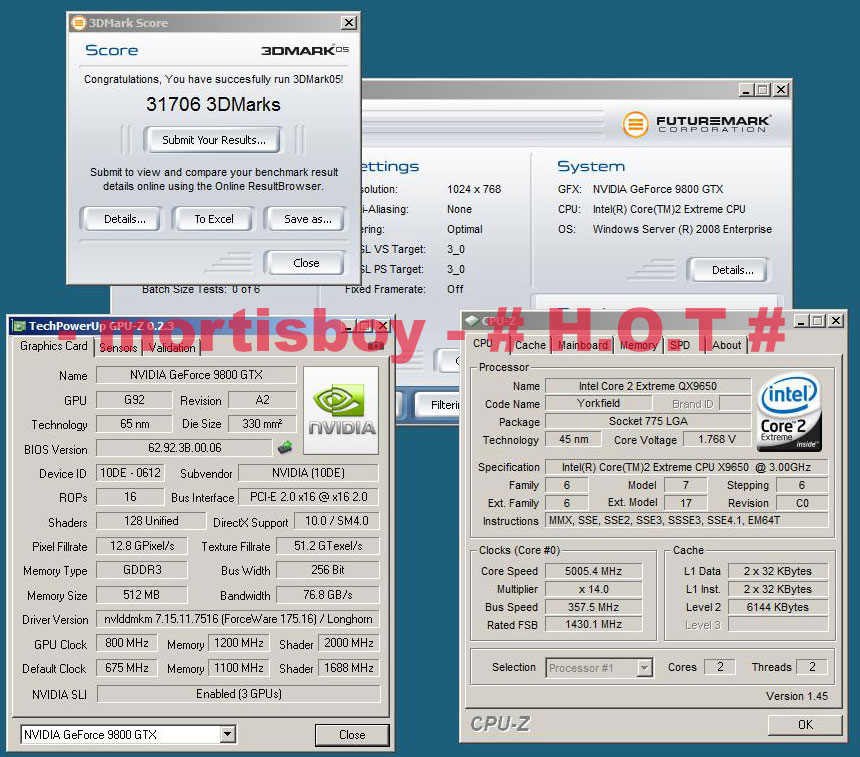The image size is (860, 757).
Task: Click the Core Voltage 1.768 V value
Action: tap(717, 439)
